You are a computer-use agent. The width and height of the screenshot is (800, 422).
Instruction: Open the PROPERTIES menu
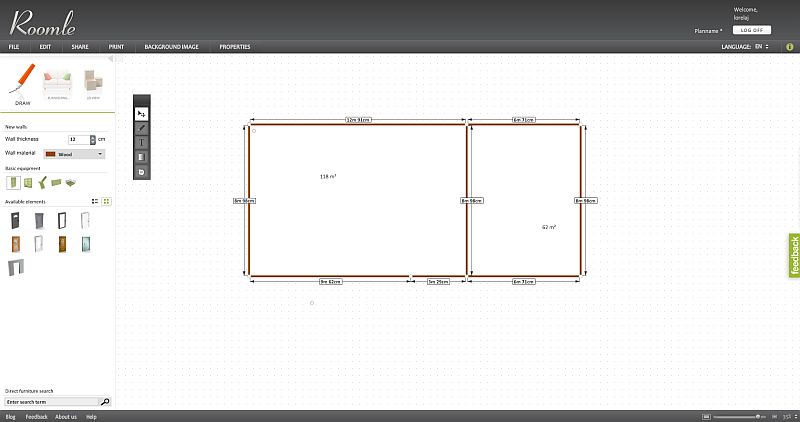pyautogui.click(x=235, y=46)
